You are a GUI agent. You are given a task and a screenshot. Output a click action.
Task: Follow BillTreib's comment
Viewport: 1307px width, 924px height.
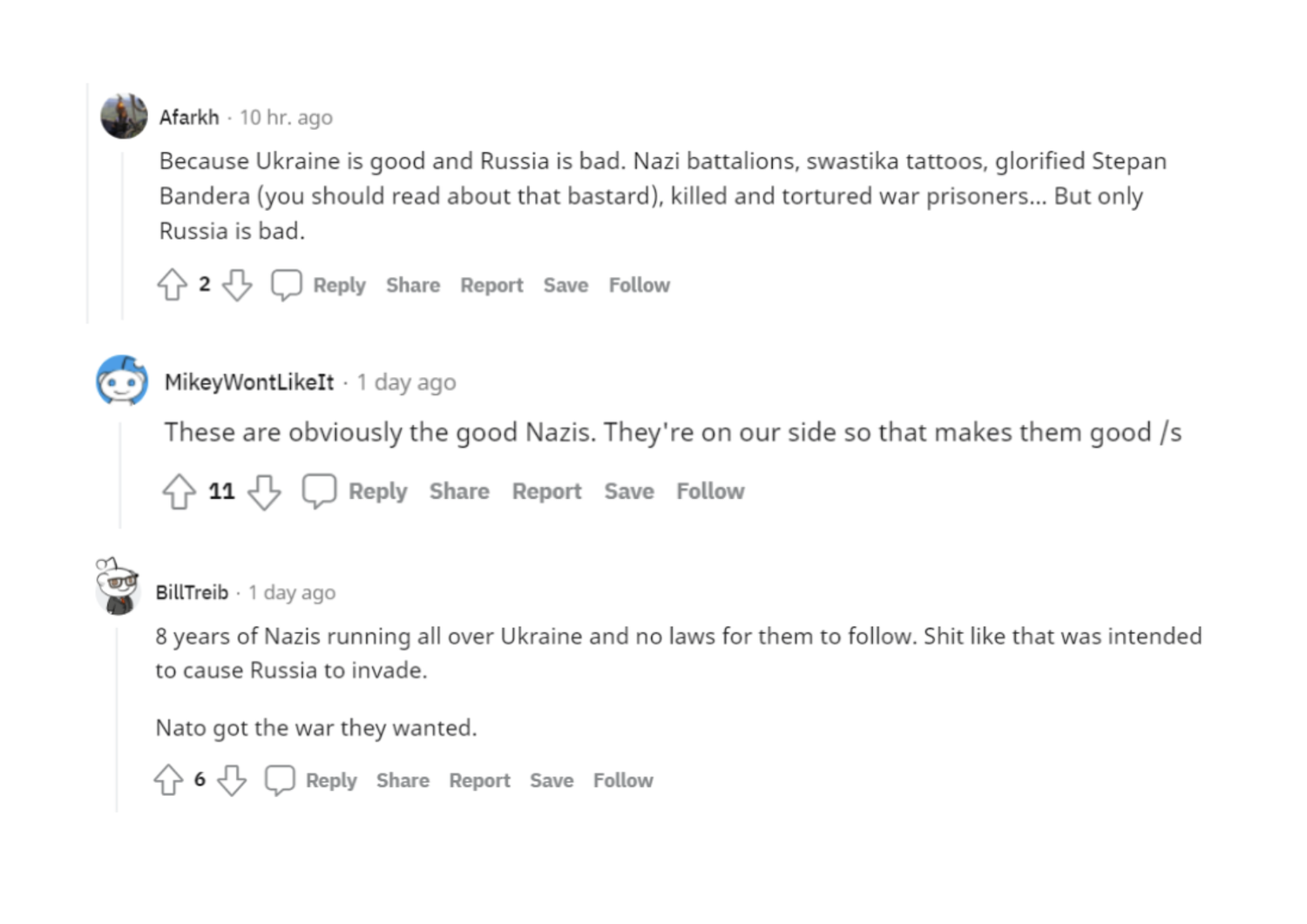(x=623, y=780)
